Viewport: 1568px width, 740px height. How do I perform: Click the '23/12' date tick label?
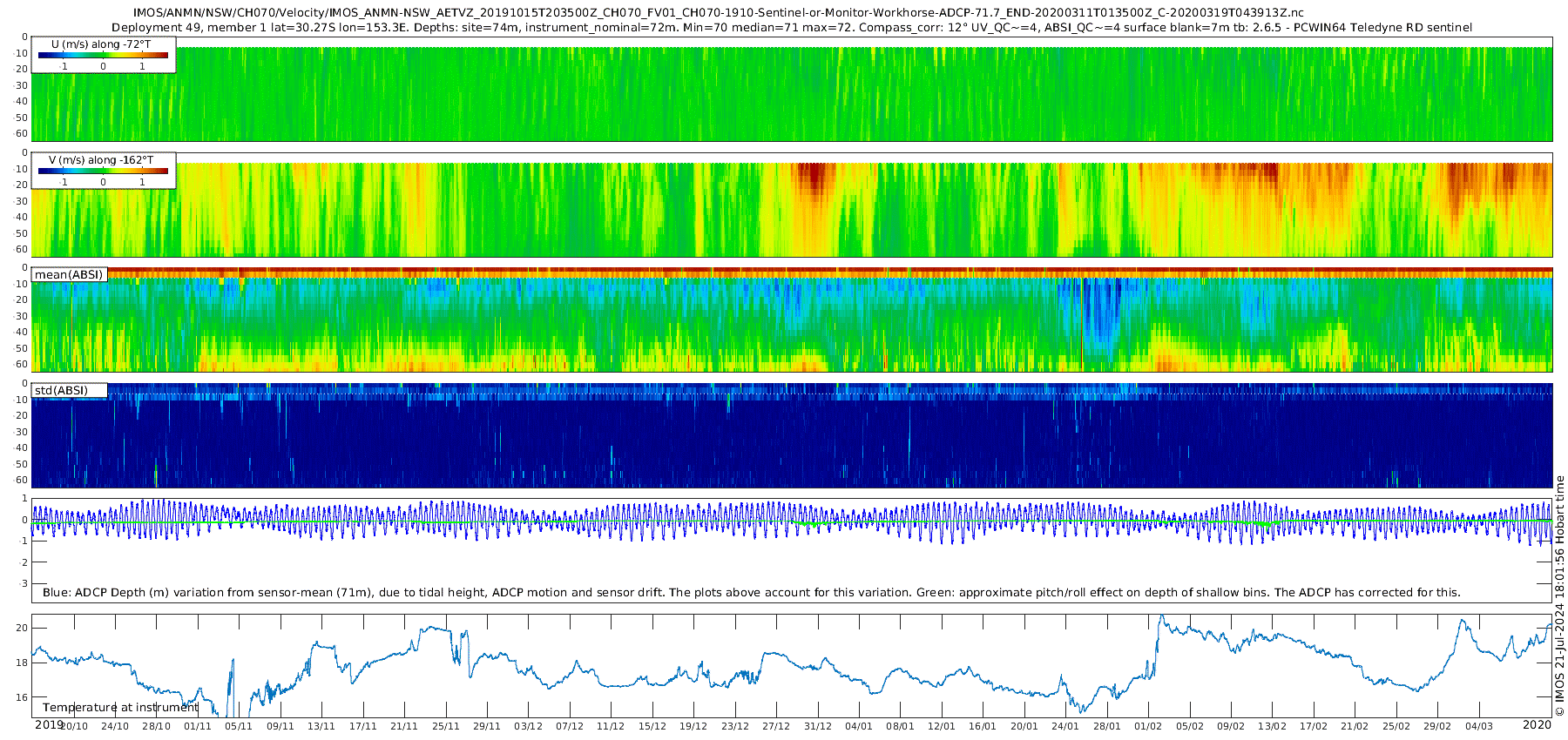pos(735,726)
